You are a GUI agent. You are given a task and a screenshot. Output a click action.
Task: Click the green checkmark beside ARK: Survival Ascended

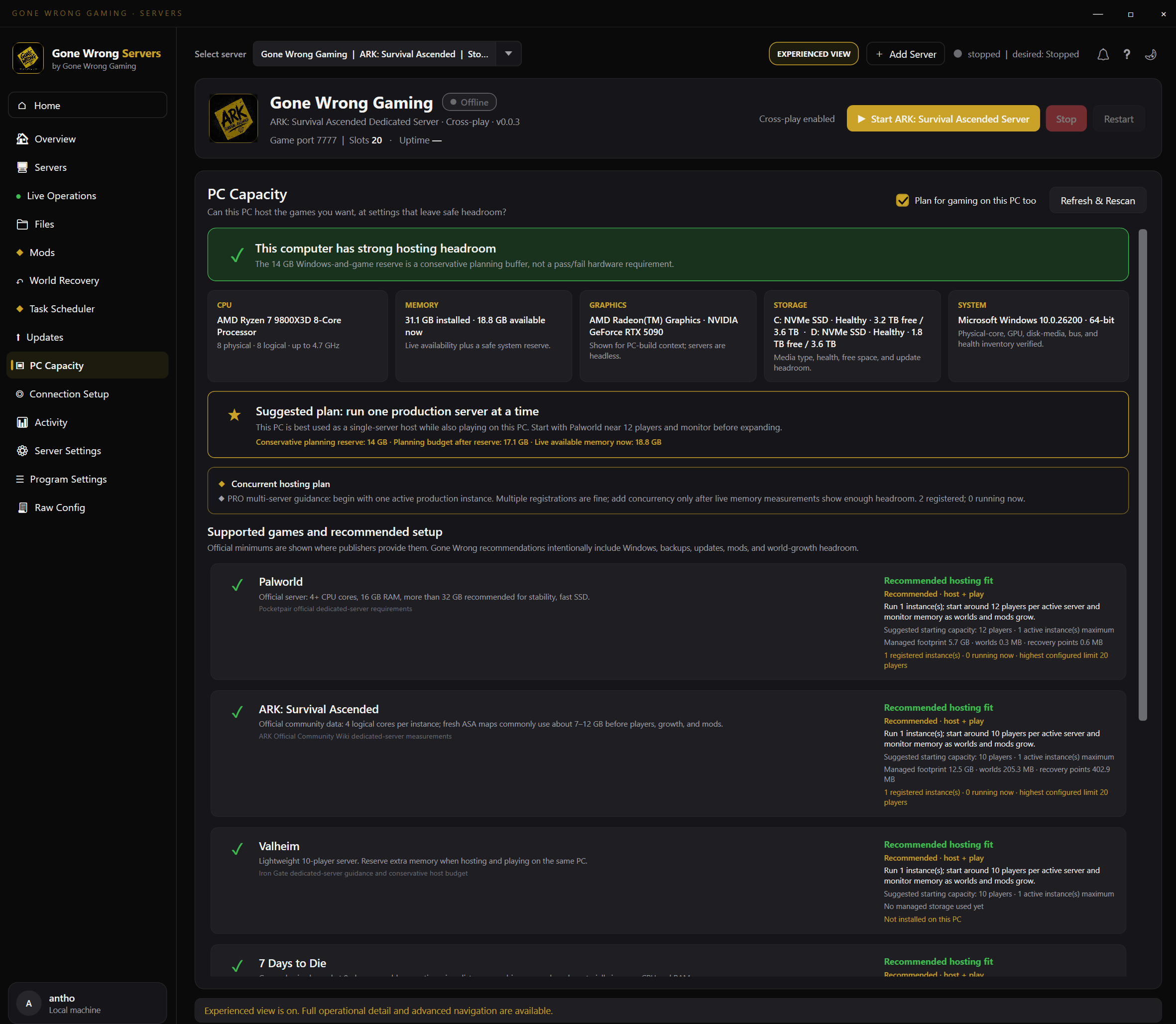[x=237, y=712]
